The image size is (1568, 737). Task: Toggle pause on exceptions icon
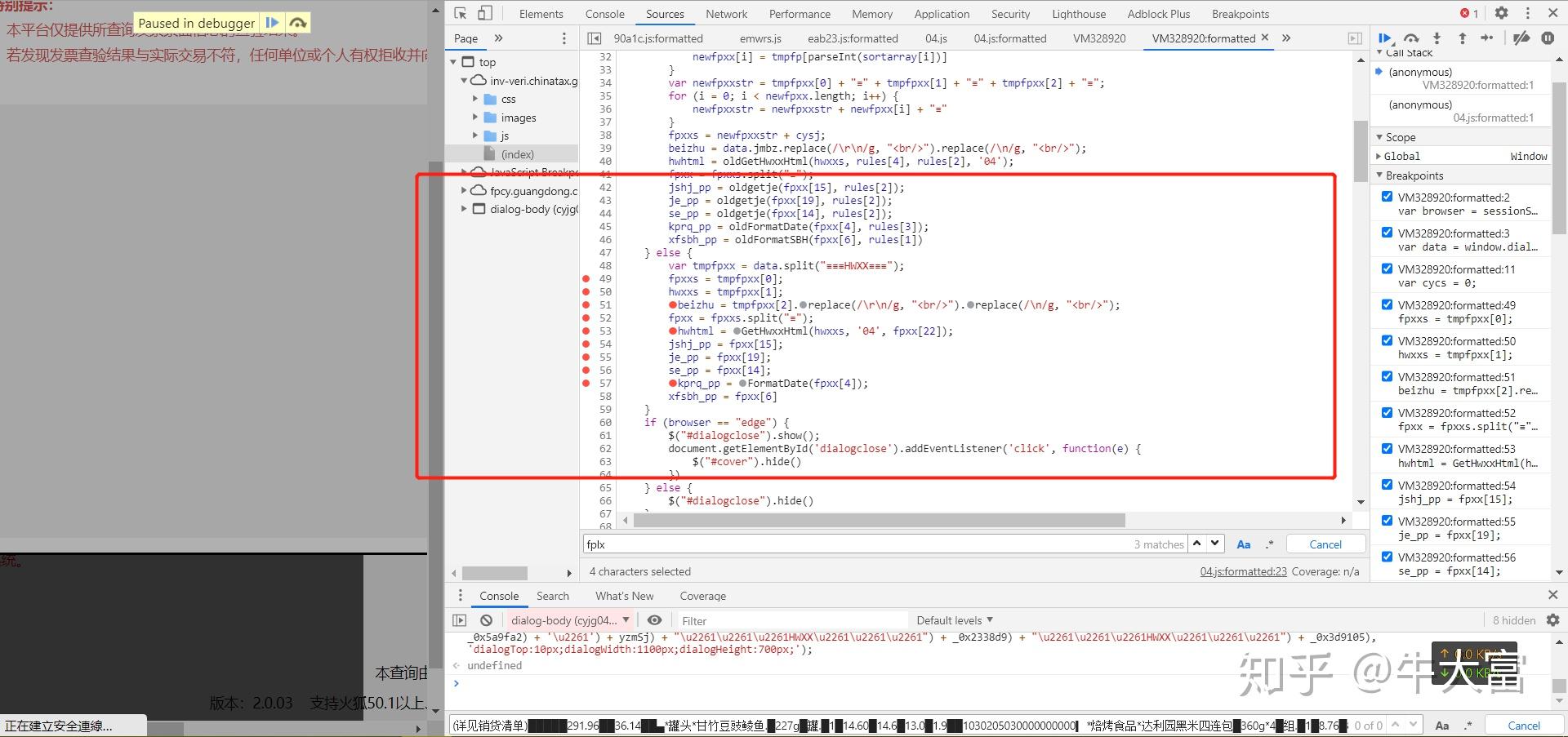click(1548, 38)
